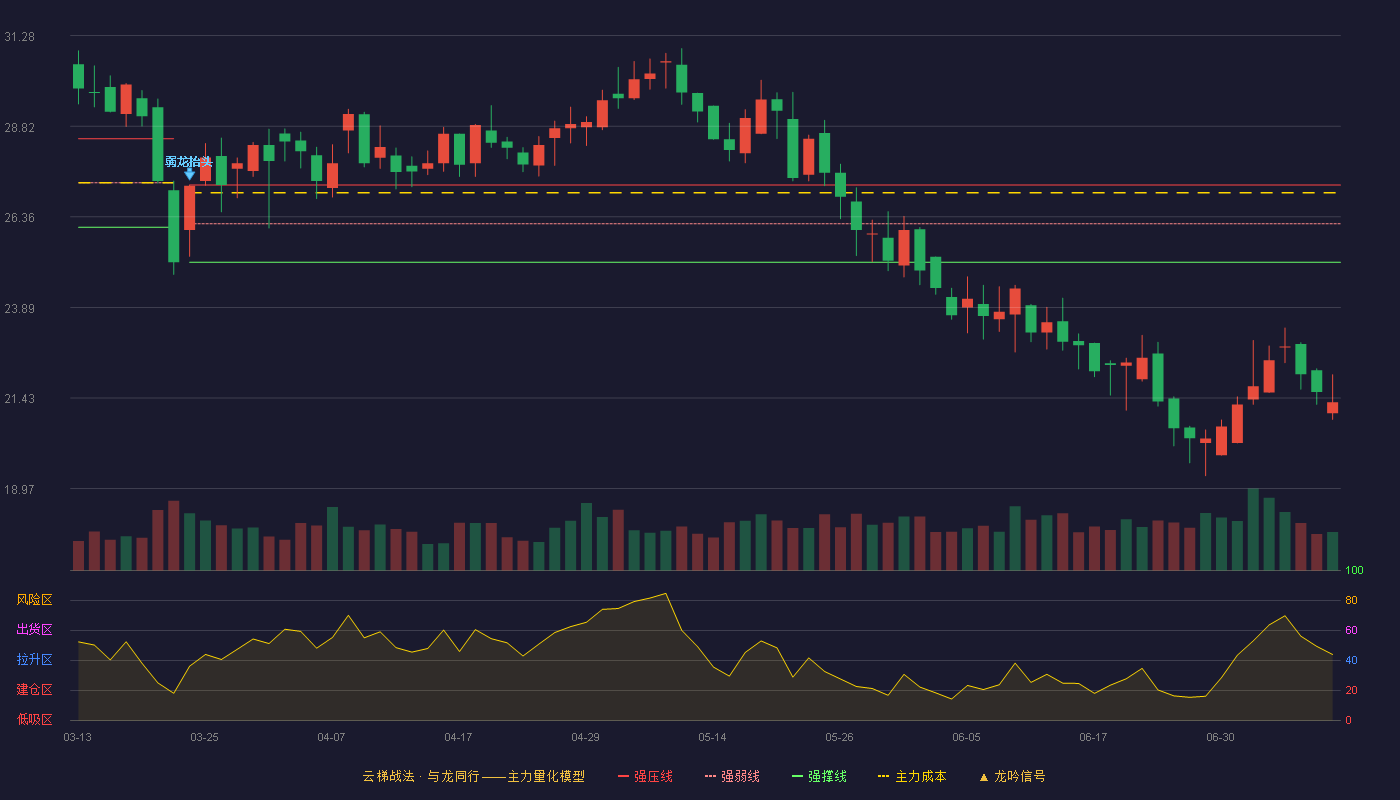Click the orange 80 indicator scale label

click(x=1351, y=600)
